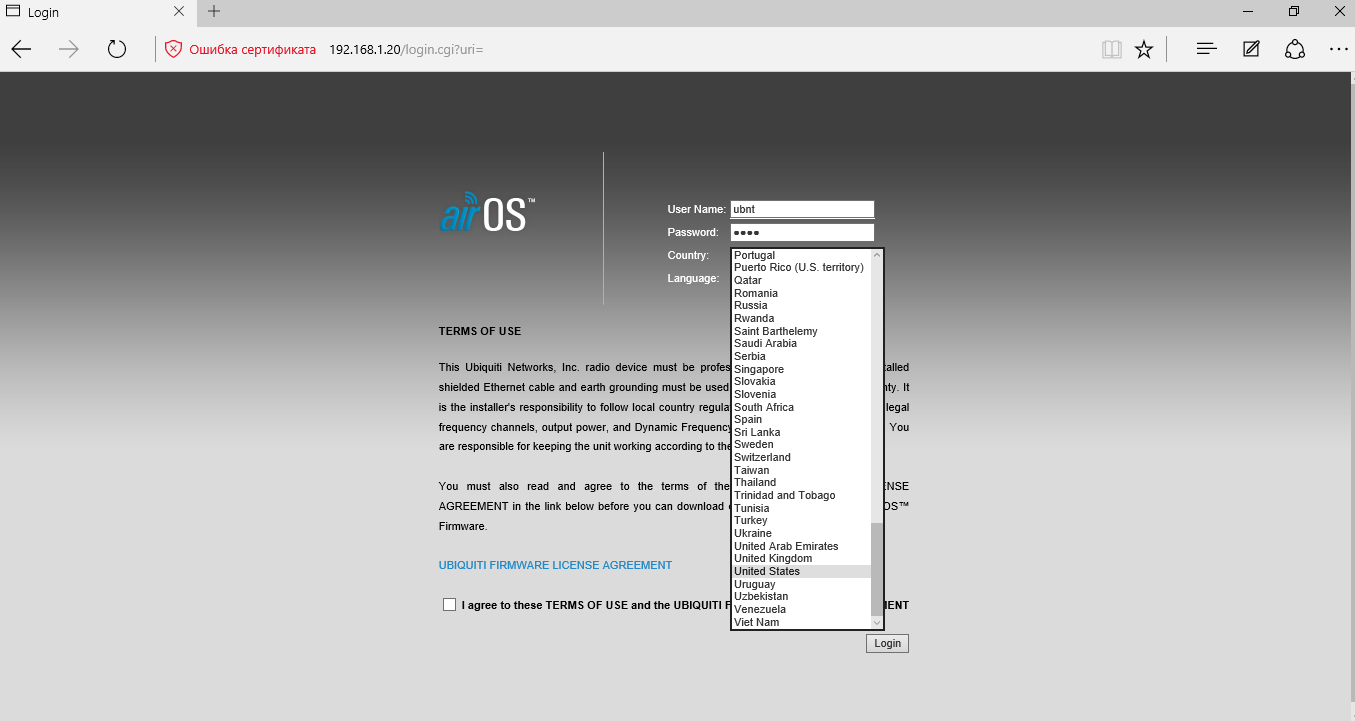Select Sri Lanka in the list

coord(801,432)
